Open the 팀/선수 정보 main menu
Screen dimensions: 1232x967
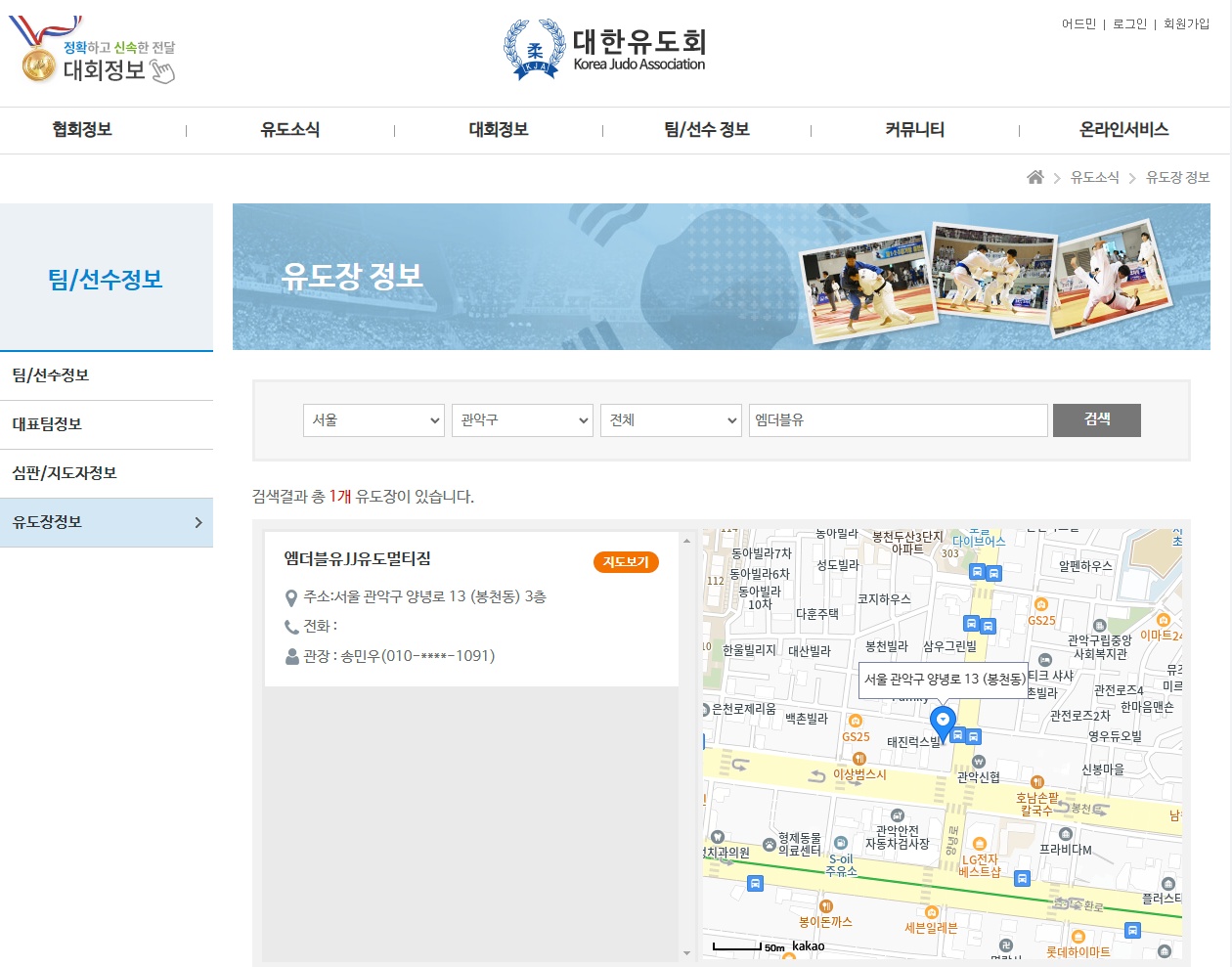click(706, 130)
